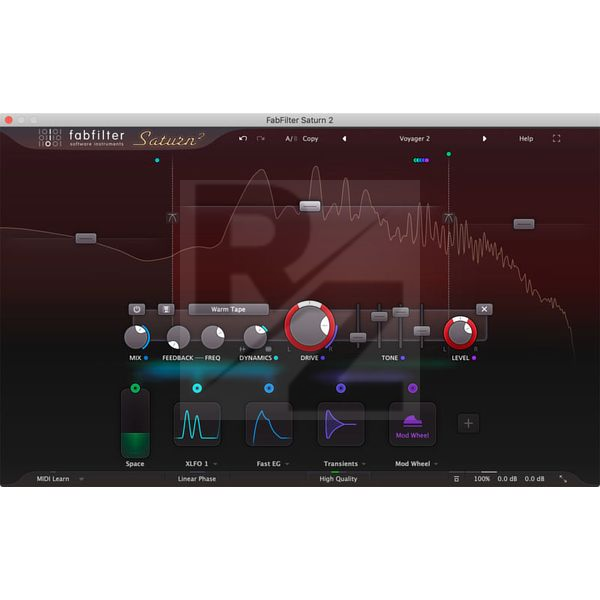Screen dimensions: 600x600
Task: Click the Freq knob
Action: tap(213, 337)
